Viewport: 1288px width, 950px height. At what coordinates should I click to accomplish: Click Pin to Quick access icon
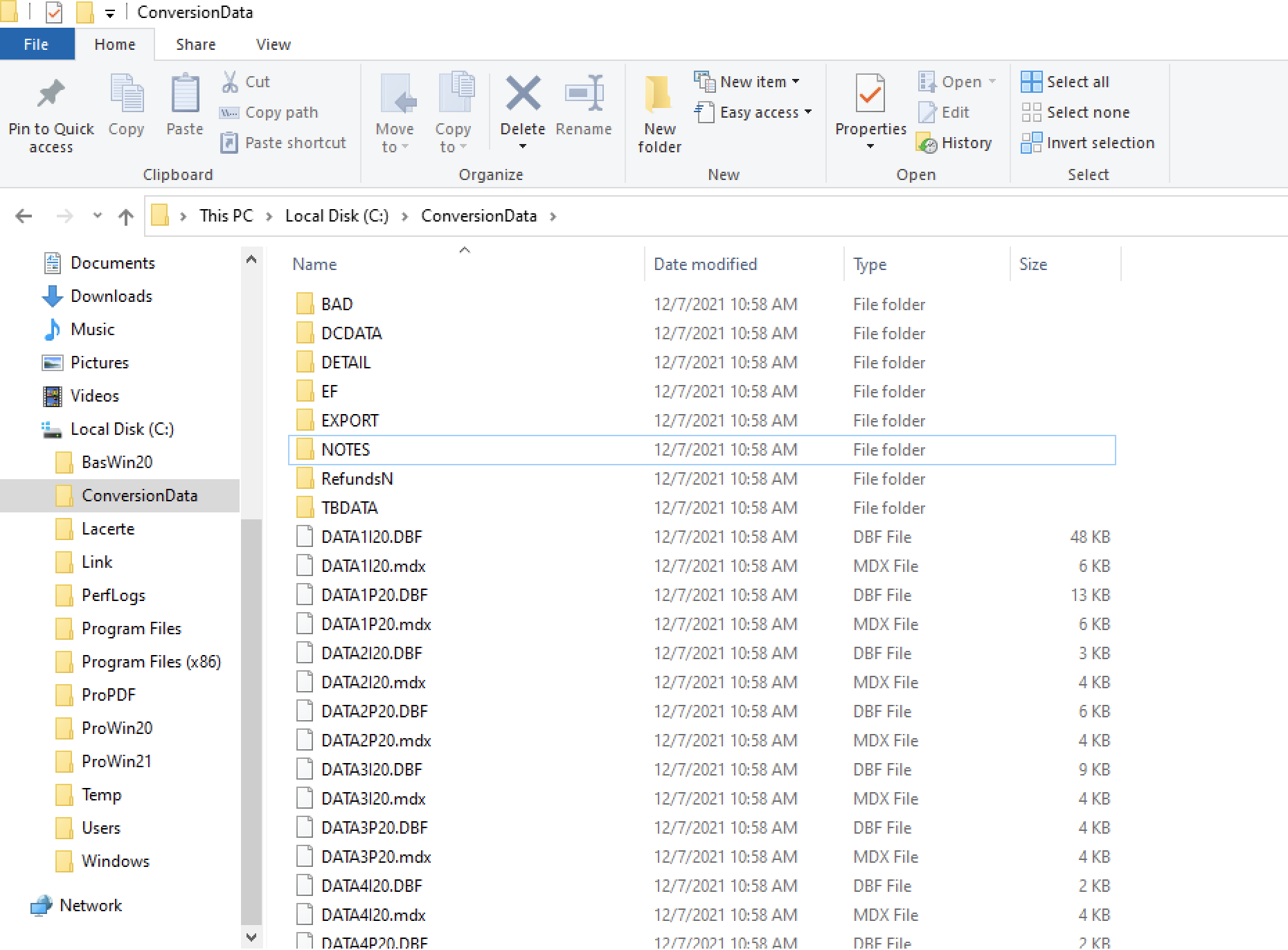51,93
